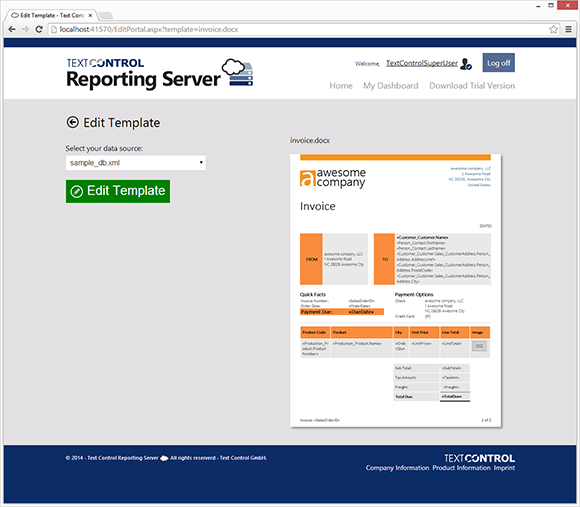This screenshot has width=580, height=507.
Task: Open the Chrome hamburger menu
Action: (569, 29)
